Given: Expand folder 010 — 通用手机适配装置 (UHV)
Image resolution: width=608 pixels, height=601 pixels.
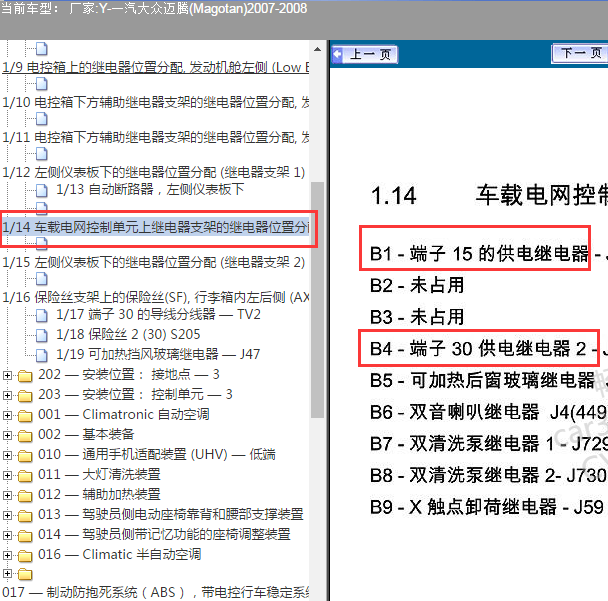Looking at the screenshot, I should coord(7,455).
